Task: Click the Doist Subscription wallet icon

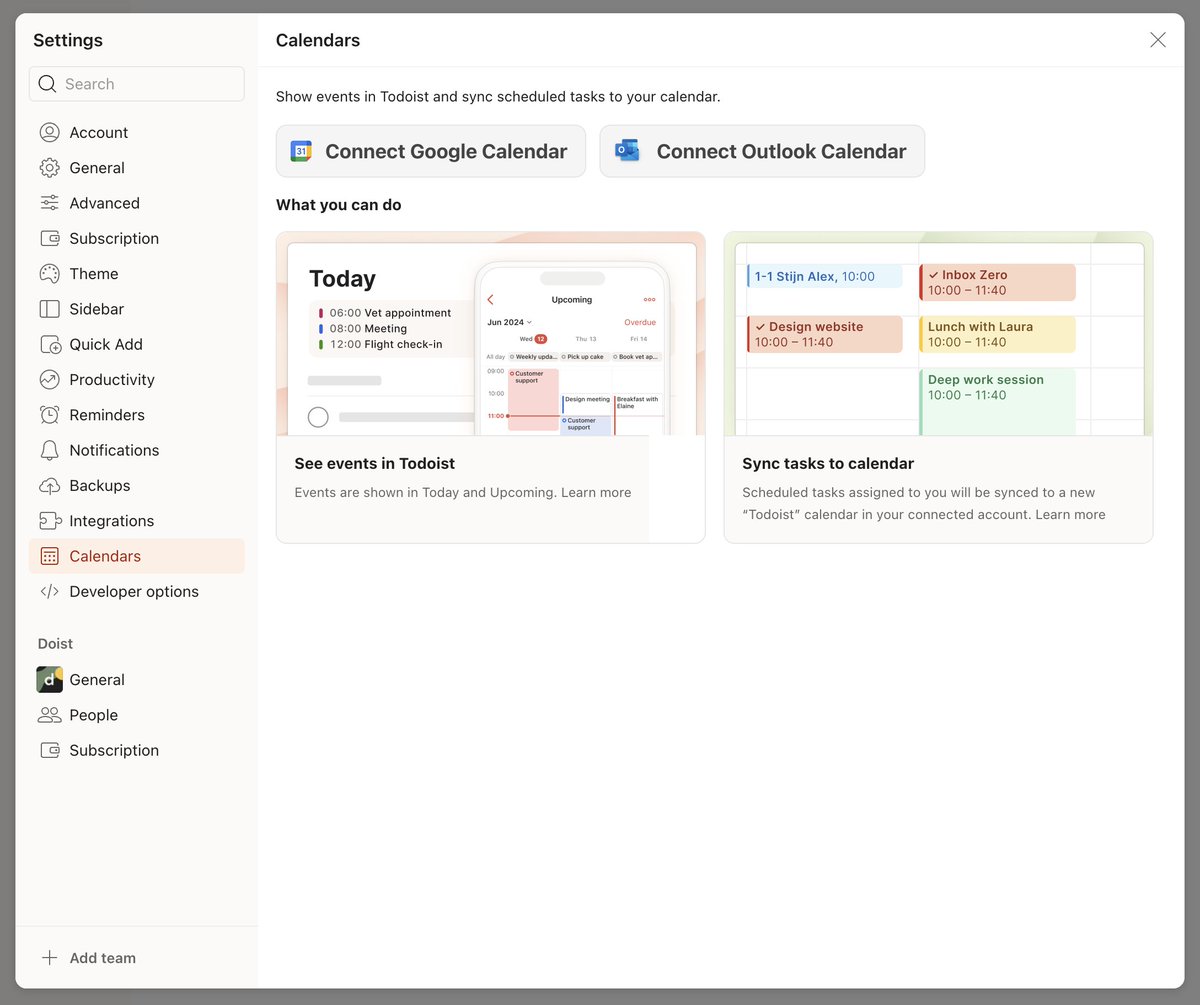Action: pyautogui.click(x=50, y=750)
